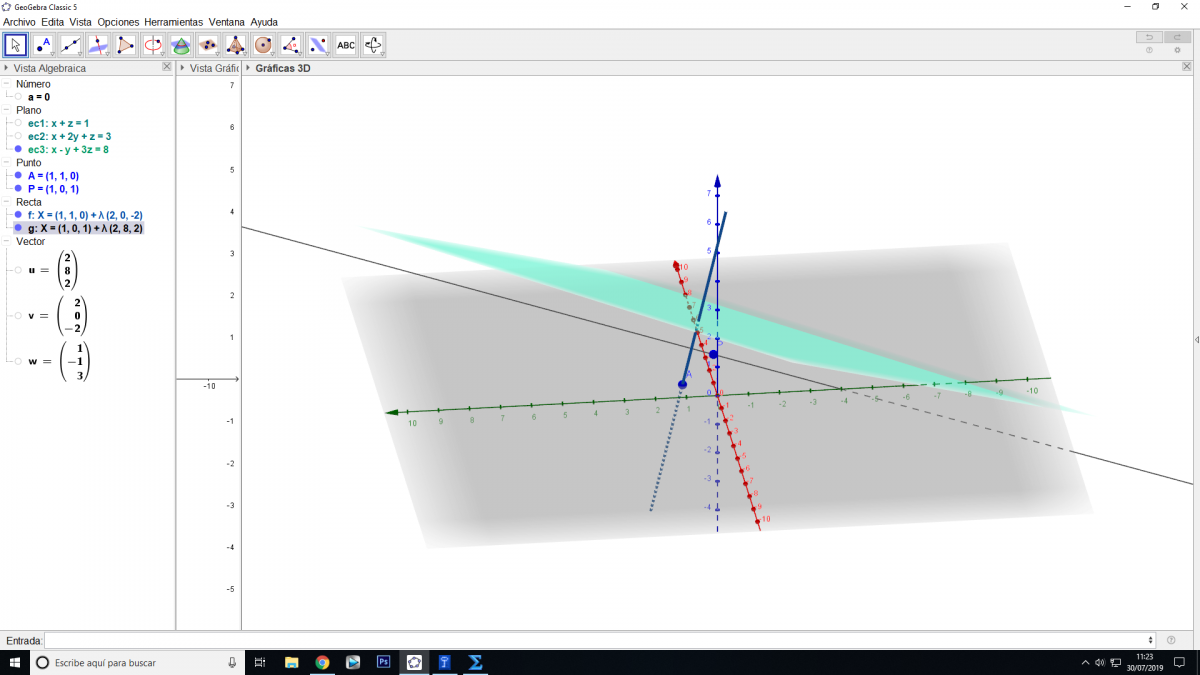Toggle visibility of point A

(x=18, y=175)
